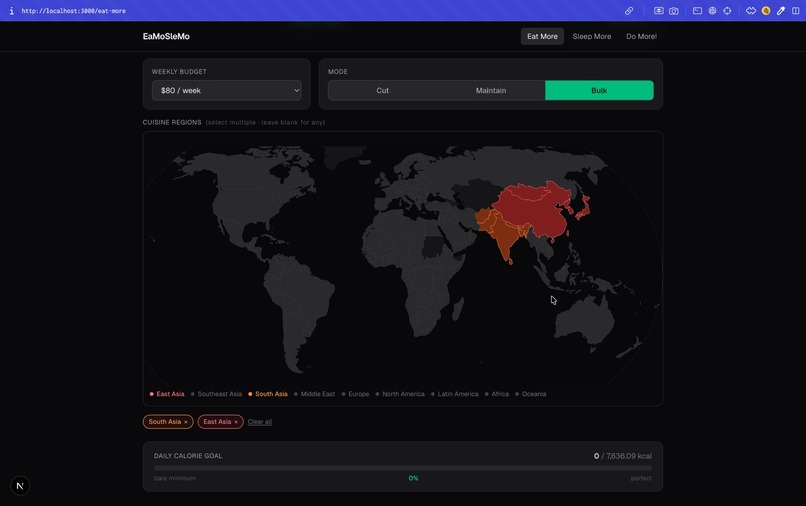Open the Weekly Budget $80 / week dropdown

(x=227, y=91)
